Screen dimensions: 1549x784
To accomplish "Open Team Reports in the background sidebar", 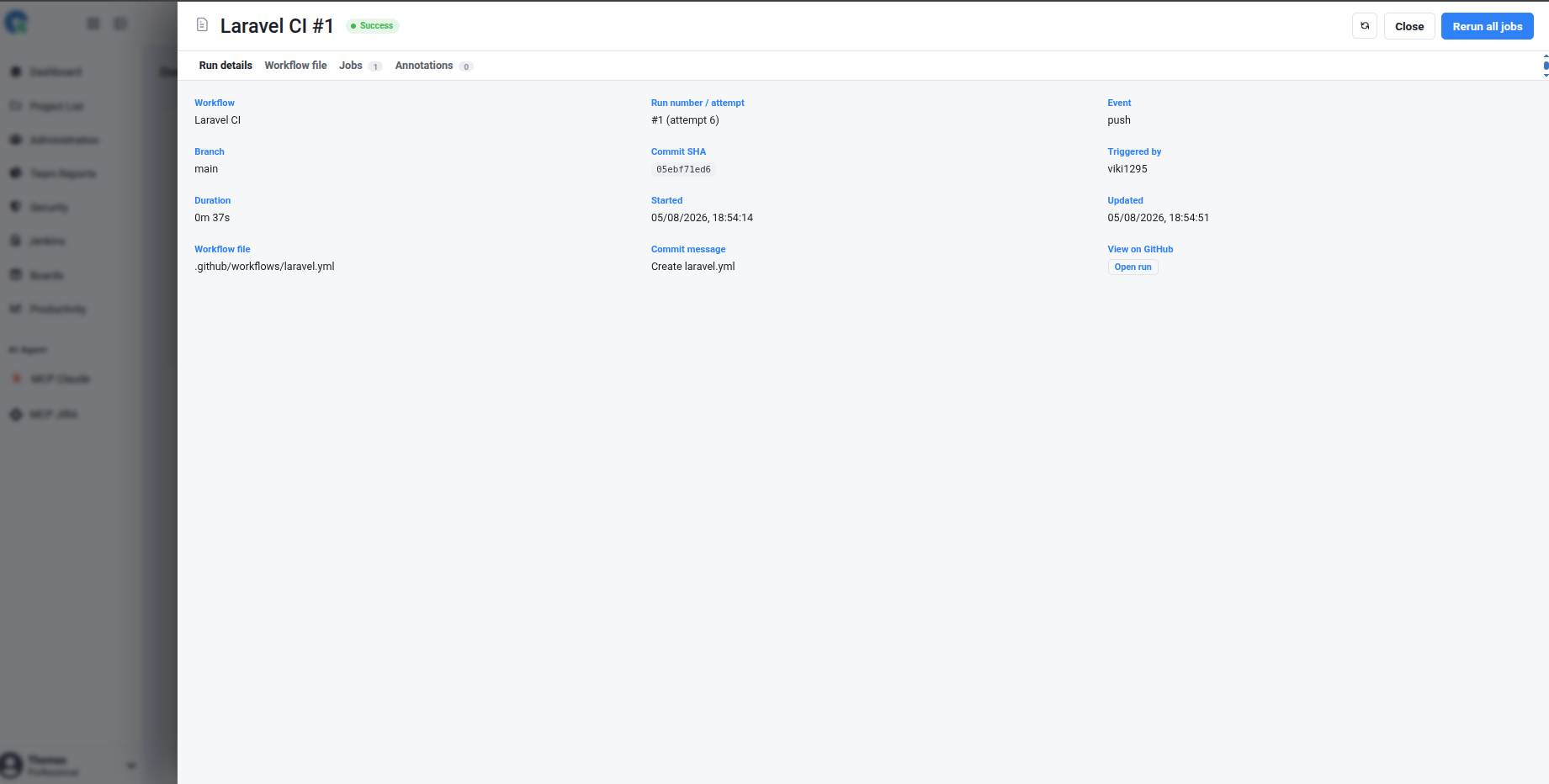I will click(62, 173).
